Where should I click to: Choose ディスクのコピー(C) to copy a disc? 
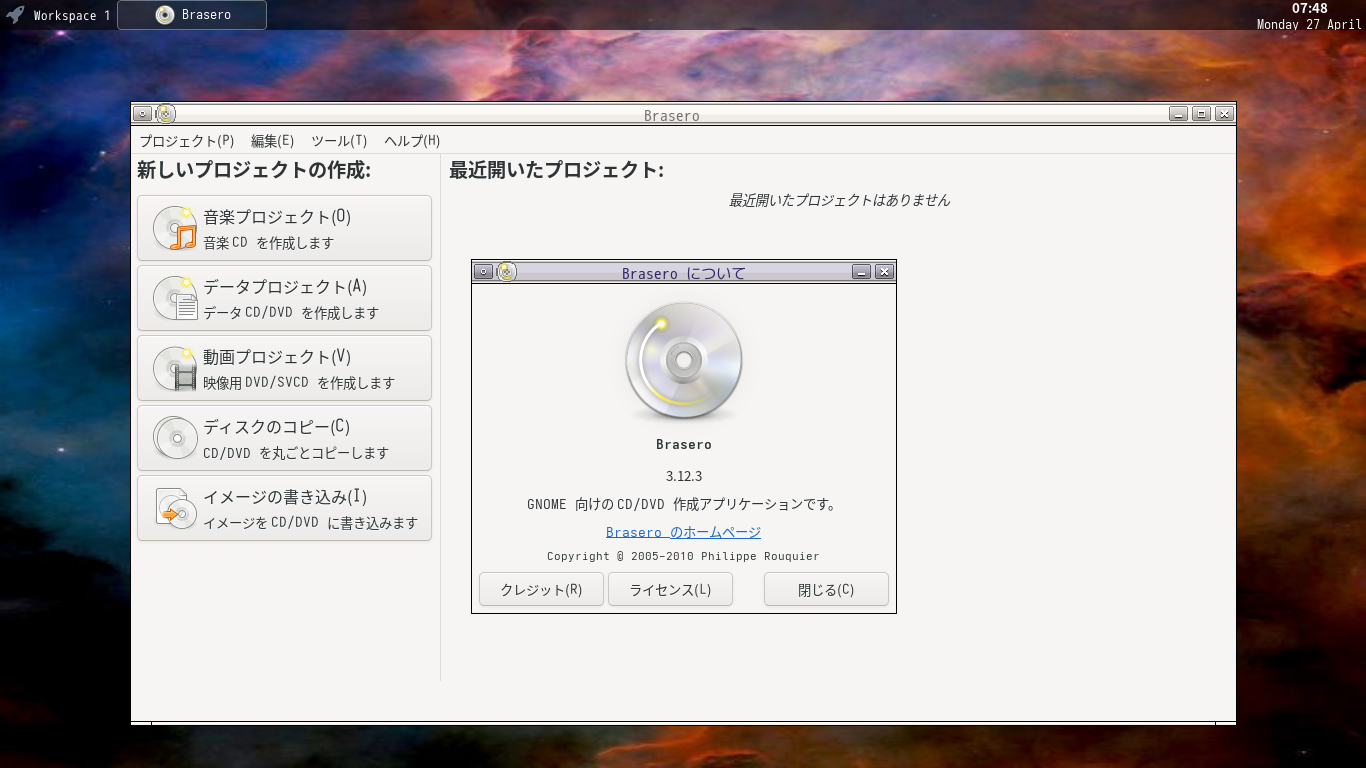pyautogui.click(x=284, y=438)
